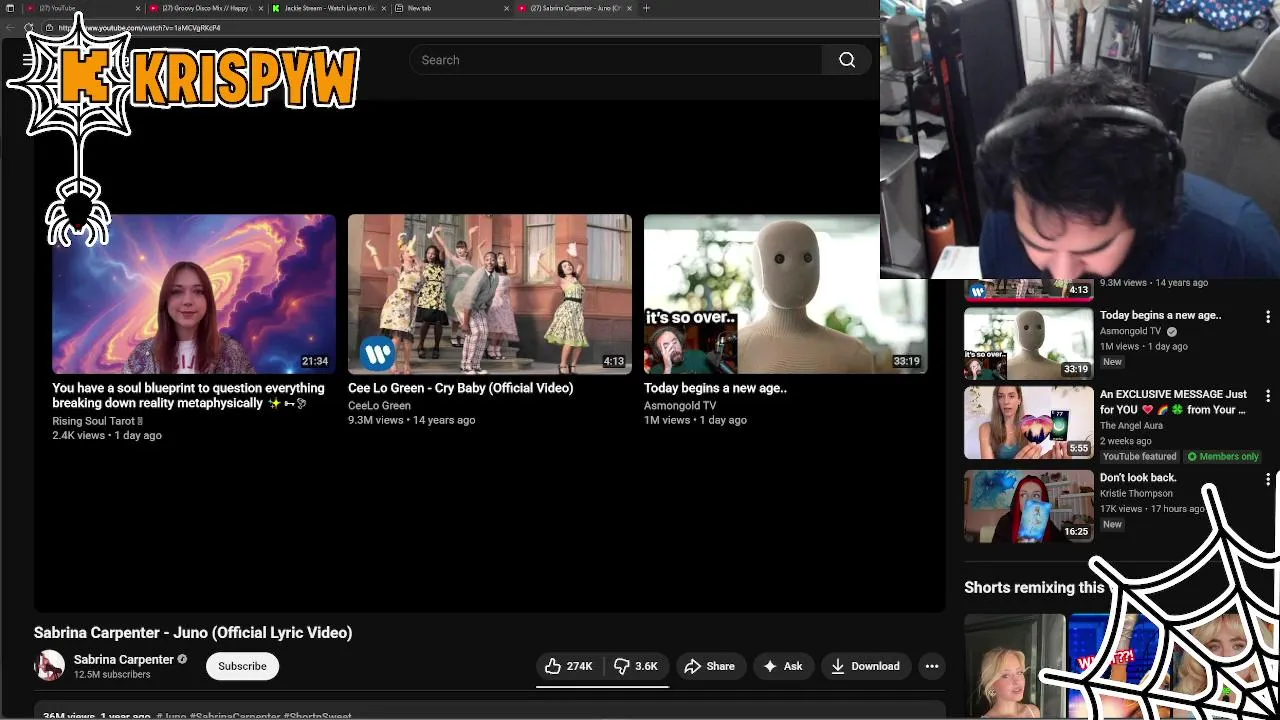Click first short thumbnail under 'Shorts remixing this'
The width and height of the screenshot is (1280, 720).
point(1014,667)
